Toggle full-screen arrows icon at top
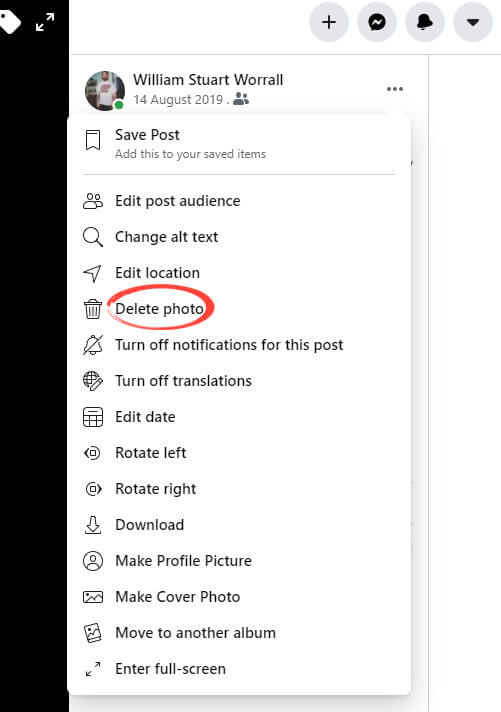 [x=45, y=22]
